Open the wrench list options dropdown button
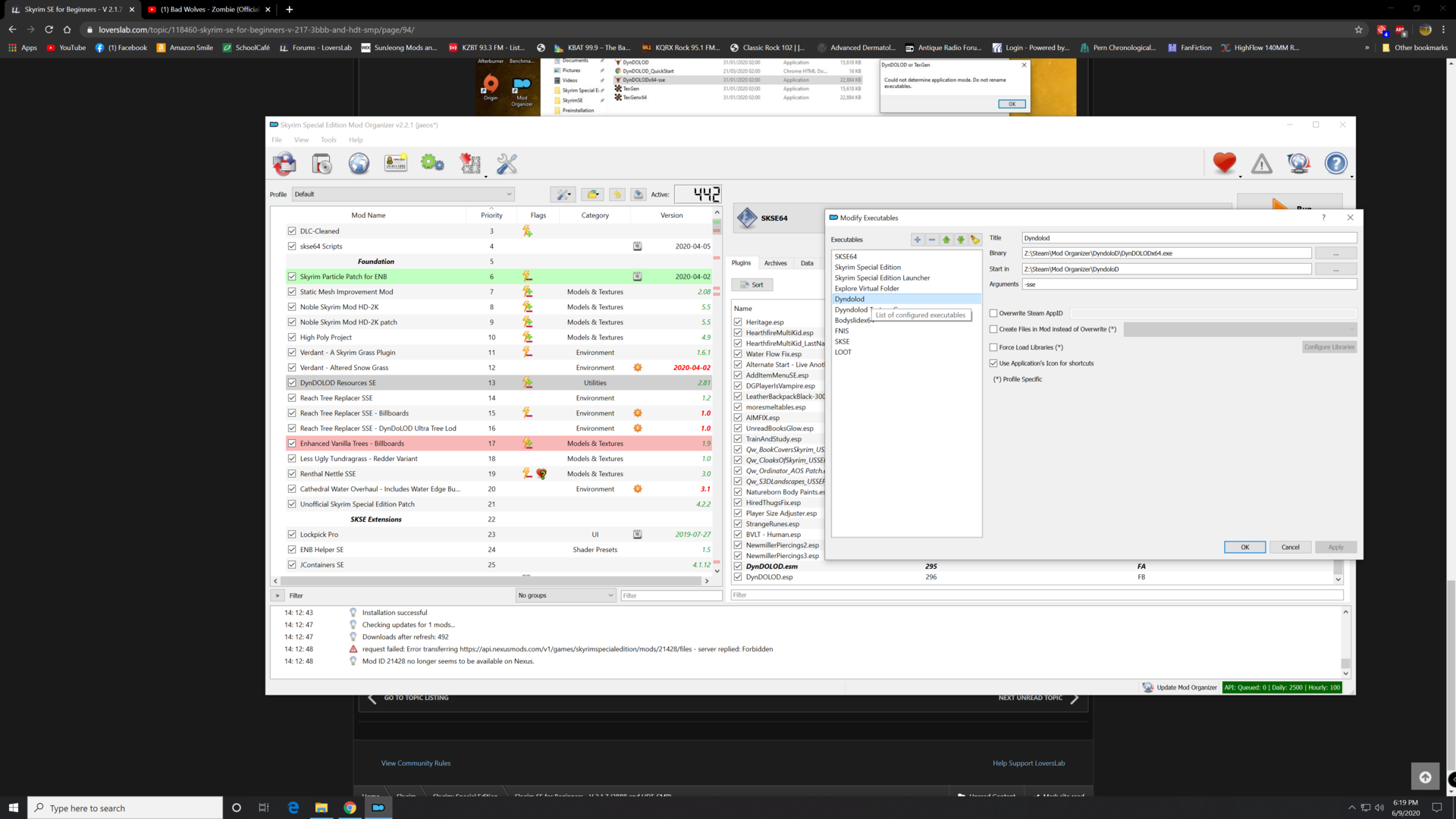Image resolution: width=1456 pixels, height=819 pixels. [x=563, y=195]
